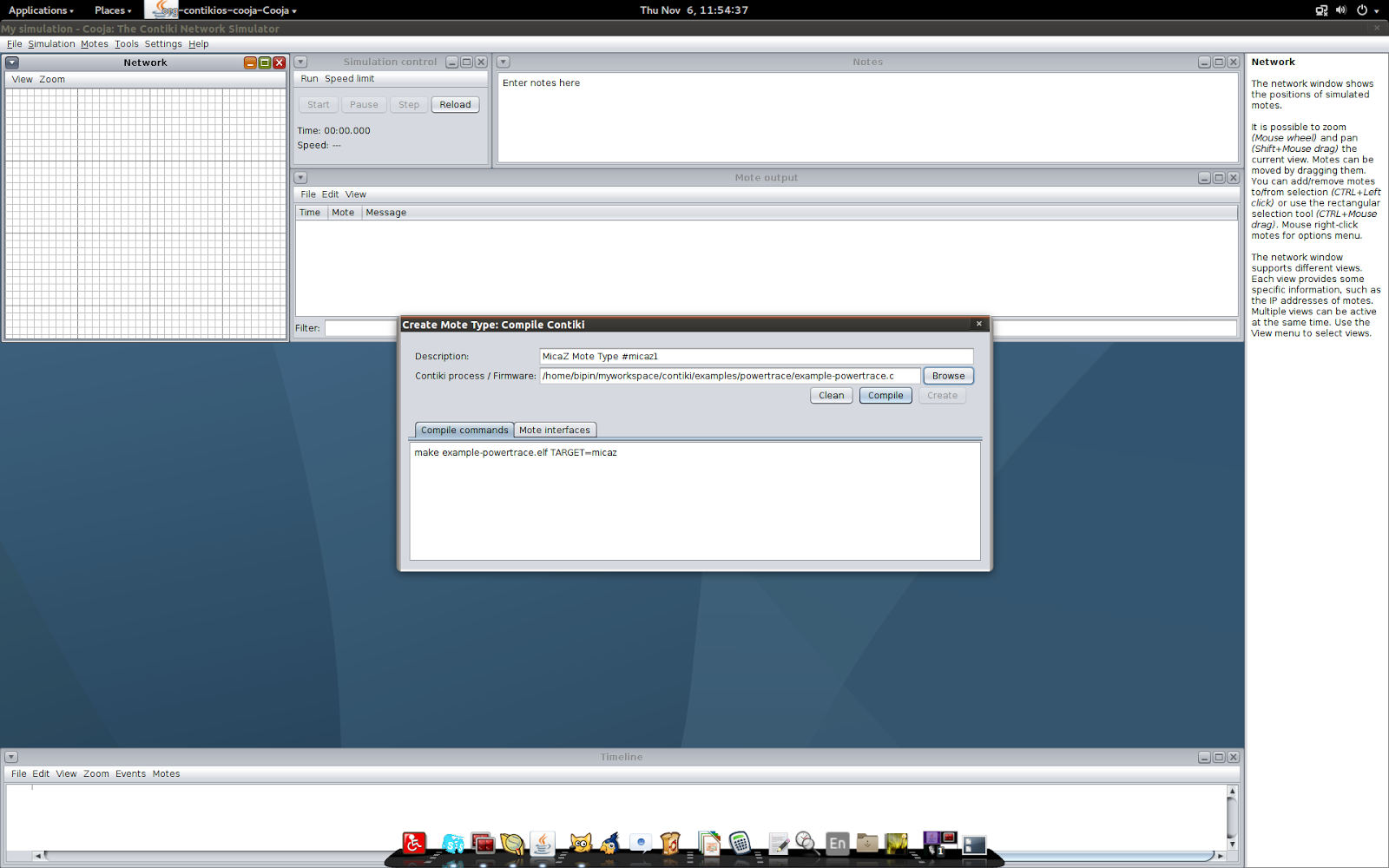
Task: Launch the yellow cat-face app in the dock
Action: click(x=580, y=843)
